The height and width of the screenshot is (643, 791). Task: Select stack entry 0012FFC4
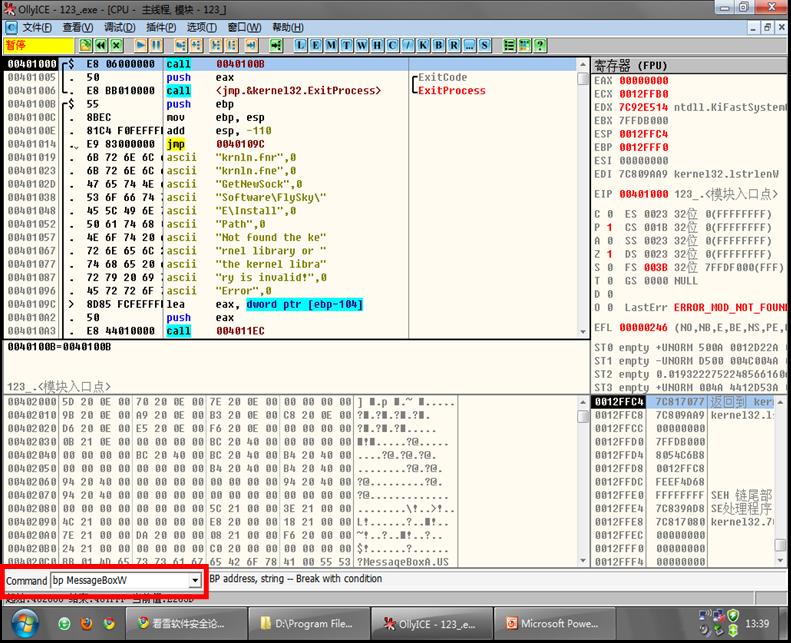click(x=684, y=402)
